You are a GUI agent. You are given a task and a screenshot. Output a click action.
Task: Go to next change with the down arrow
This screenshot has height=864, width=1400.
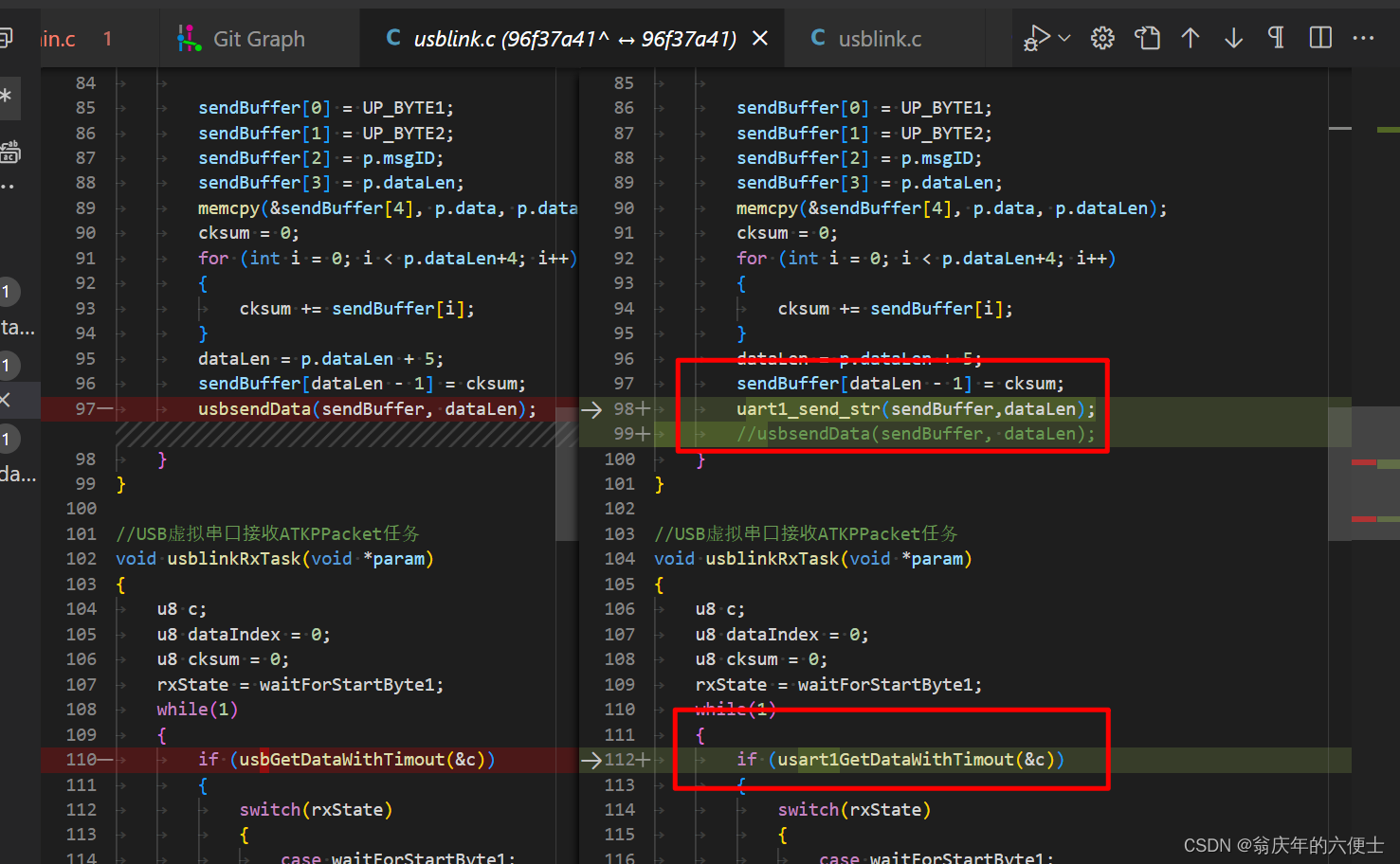(x=1233, y=38)
